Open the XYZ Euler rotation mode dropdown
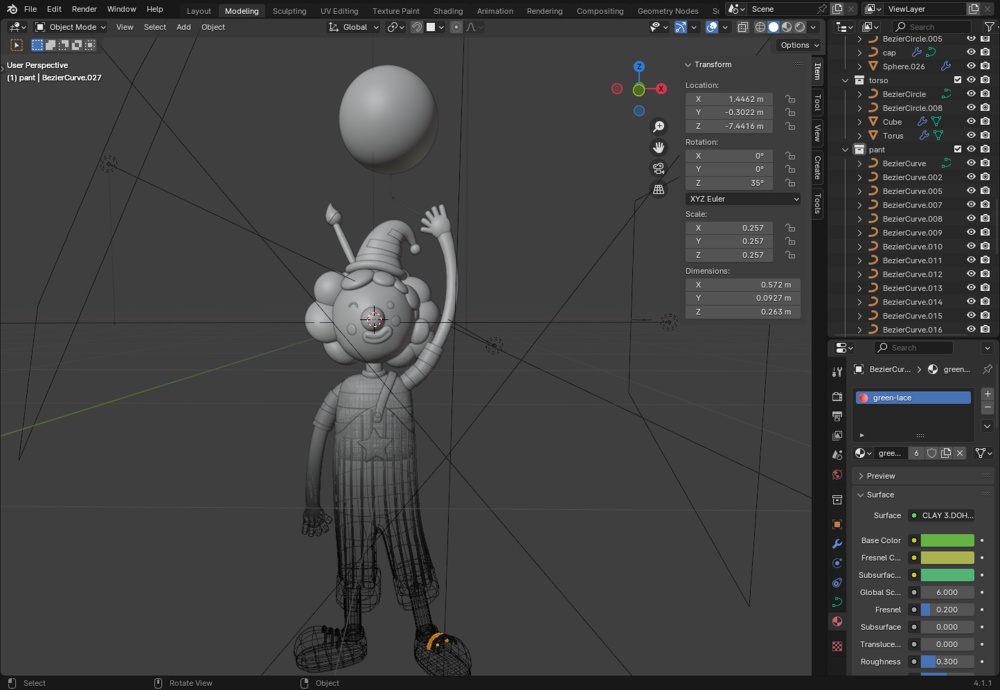The width and height of the screenshot is (1000, 690). coord(741,199)
